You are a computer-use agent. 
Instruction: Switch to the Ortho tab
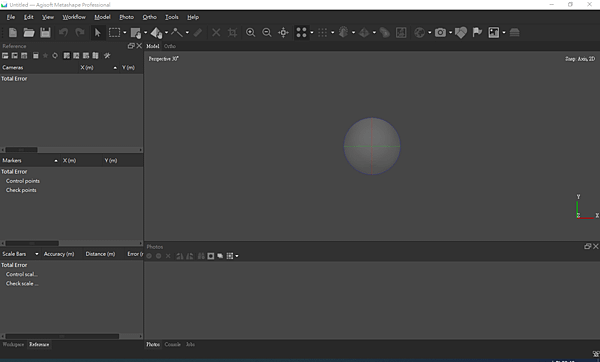(x=170, y=46)
